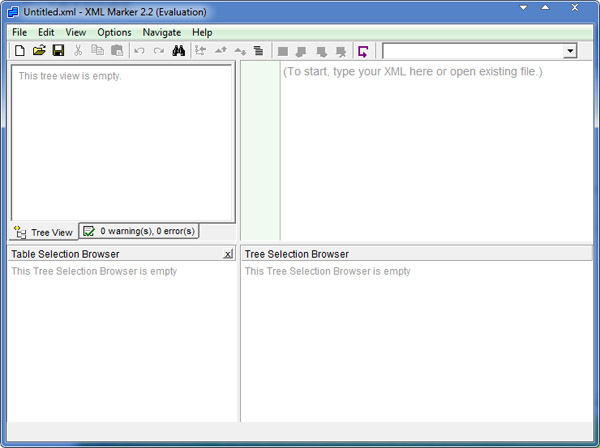Click the Redo arrow icon

coord(158,51)
